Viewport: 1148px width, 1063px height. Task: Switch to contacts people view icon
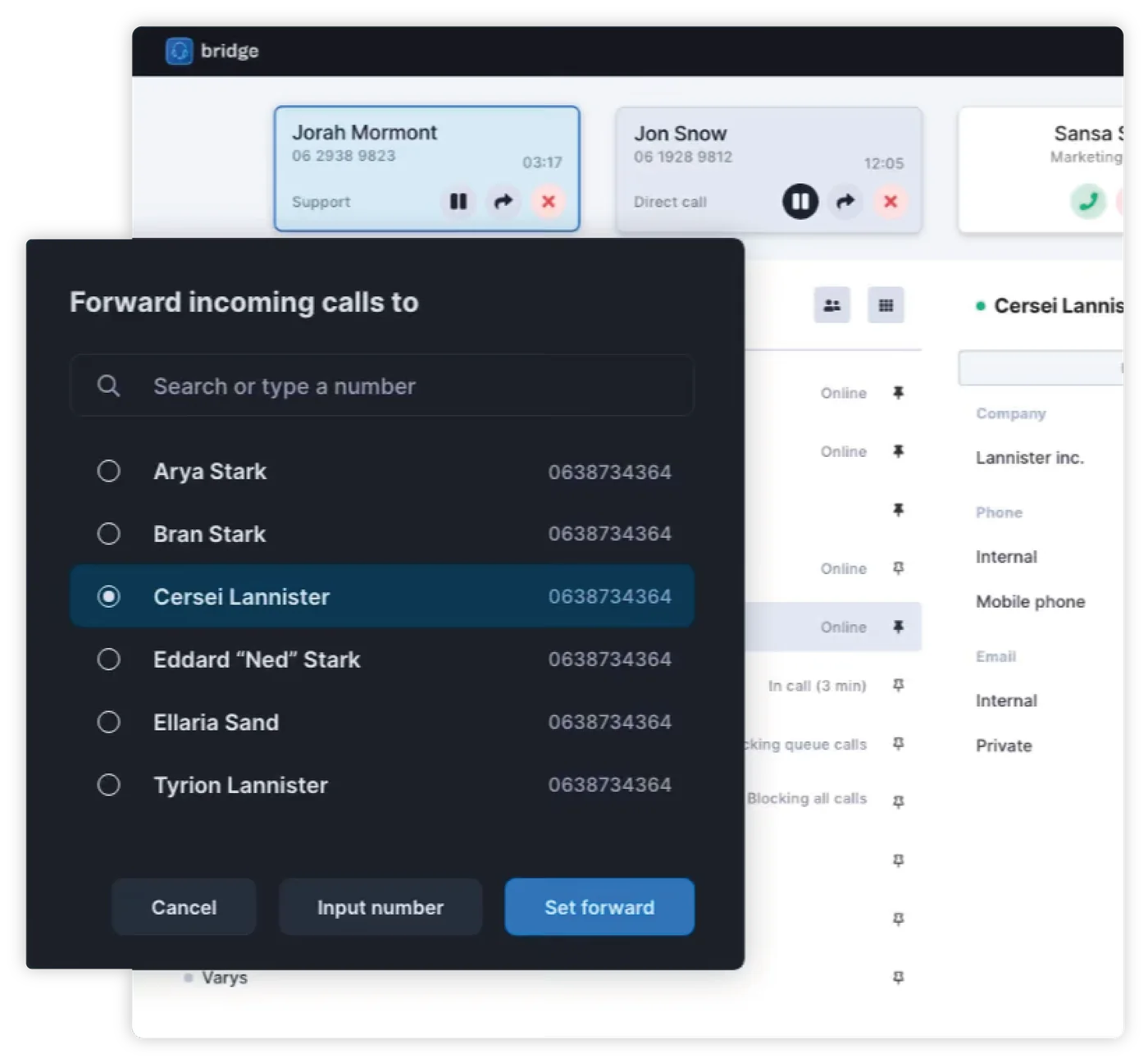click(831, 305)
